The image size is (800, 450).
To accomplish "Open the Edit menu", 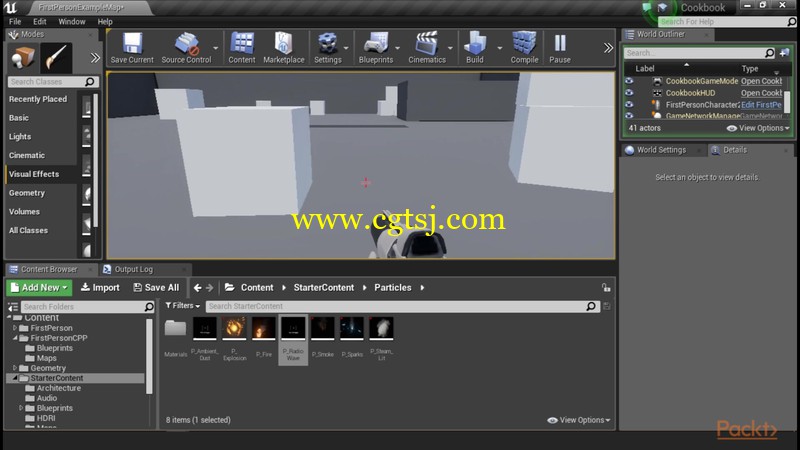I will 40,21.
